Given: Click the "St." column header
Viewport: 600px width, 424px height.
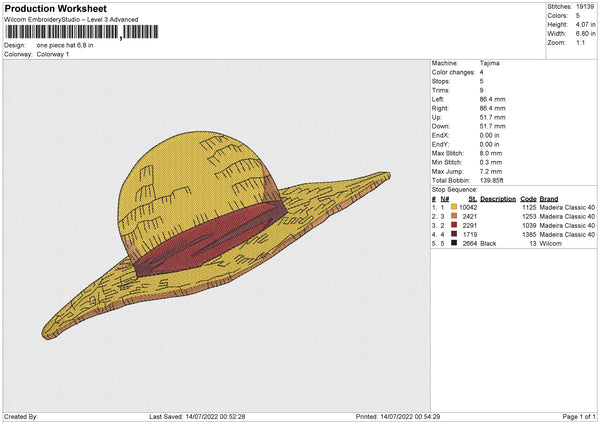Looking at the screenshot, I should 473,199.
